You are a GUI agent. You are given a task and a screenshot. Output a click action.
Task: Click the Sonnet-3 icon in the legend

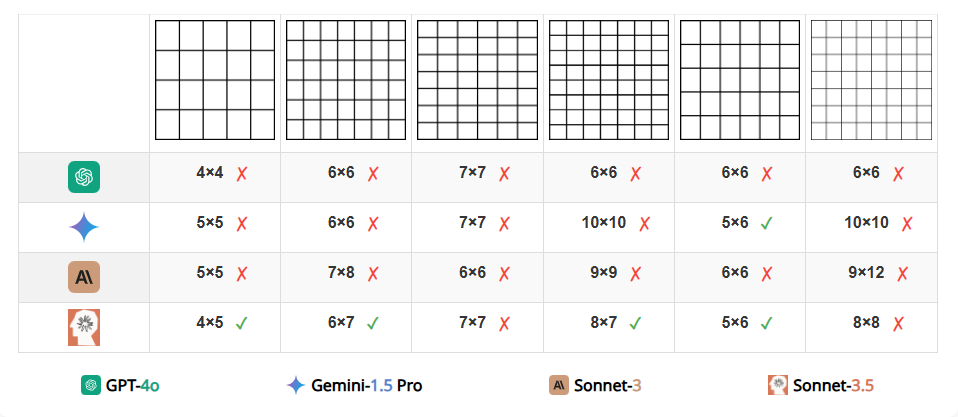pyautogui.click(x=559, y=385)
